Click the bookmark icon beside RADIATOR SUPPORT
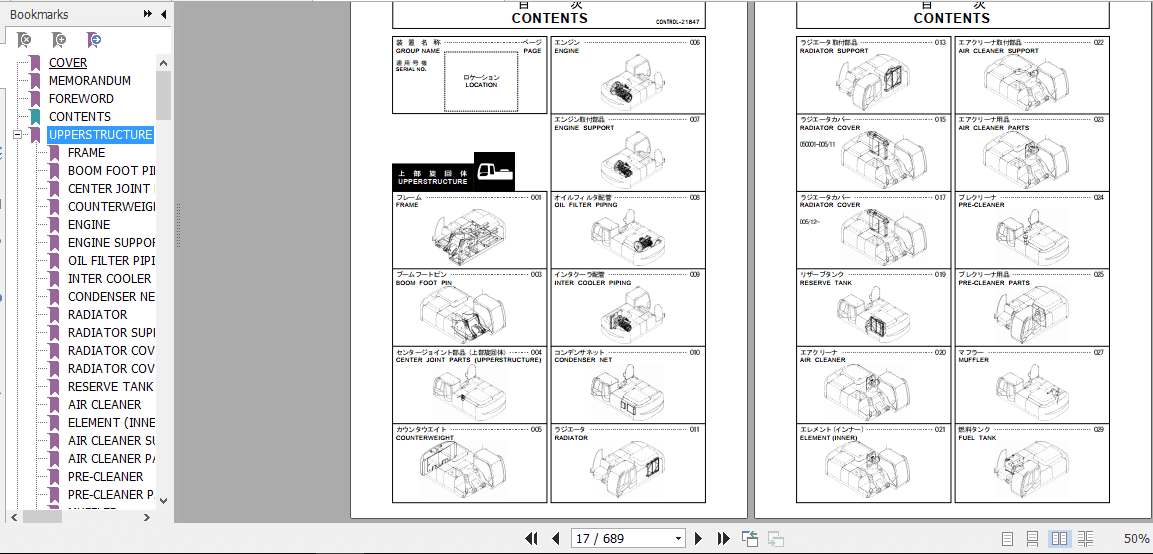1153x554 pixels. click(54, 333)
